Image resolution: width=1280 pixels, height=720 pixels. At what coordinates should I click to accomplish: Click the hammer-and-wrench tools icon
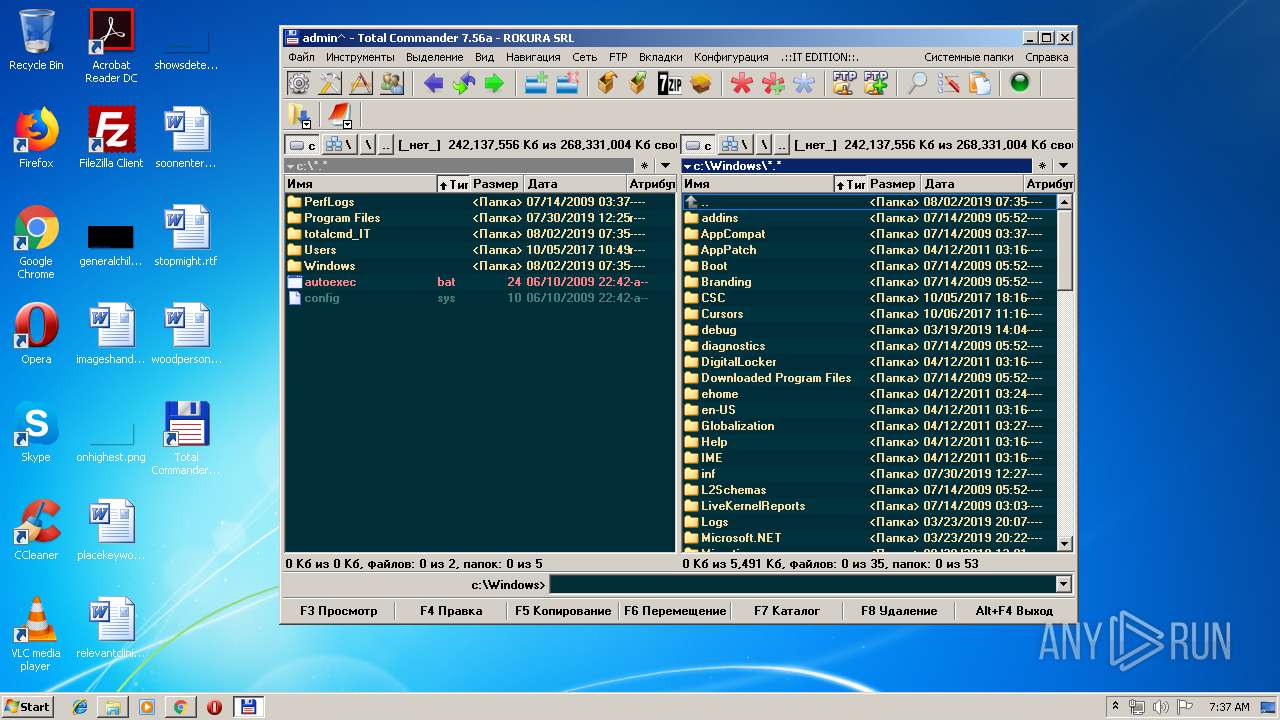pos(330,83)
